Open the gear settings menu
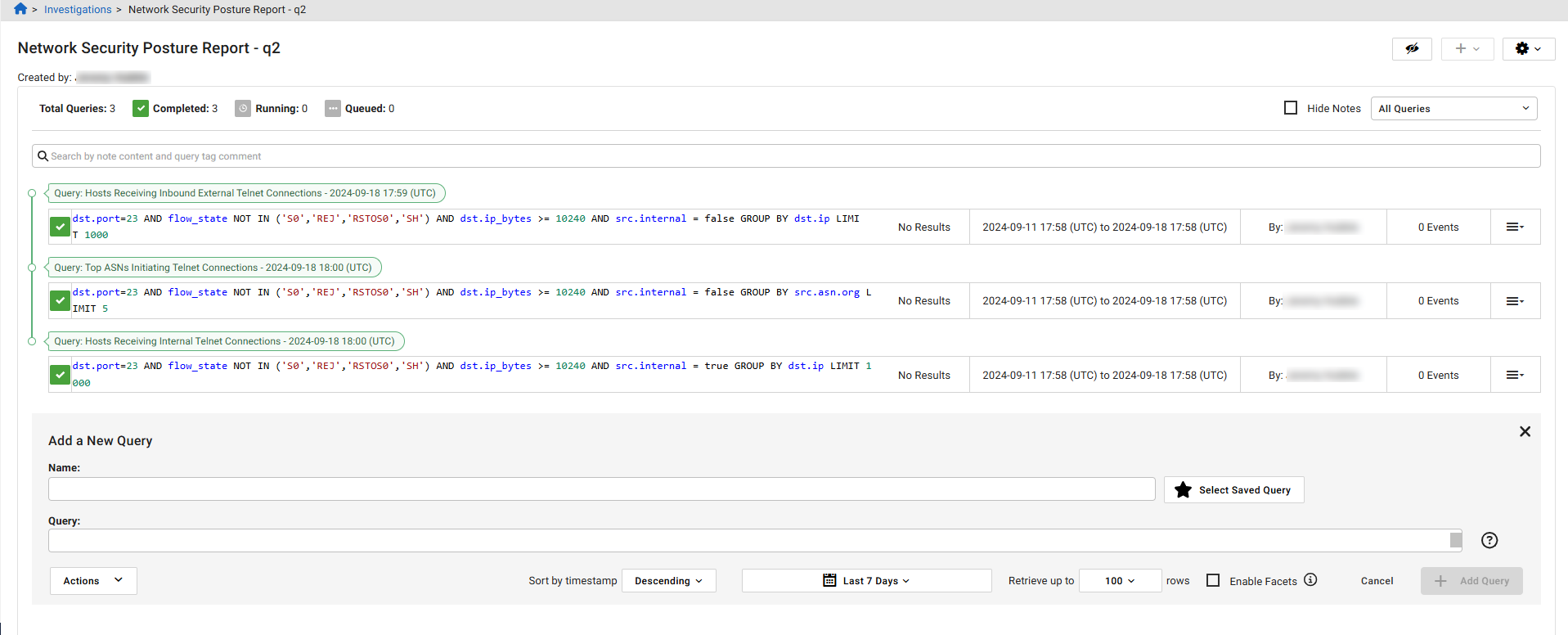The image size is (1568, 635). [1528, 49]
